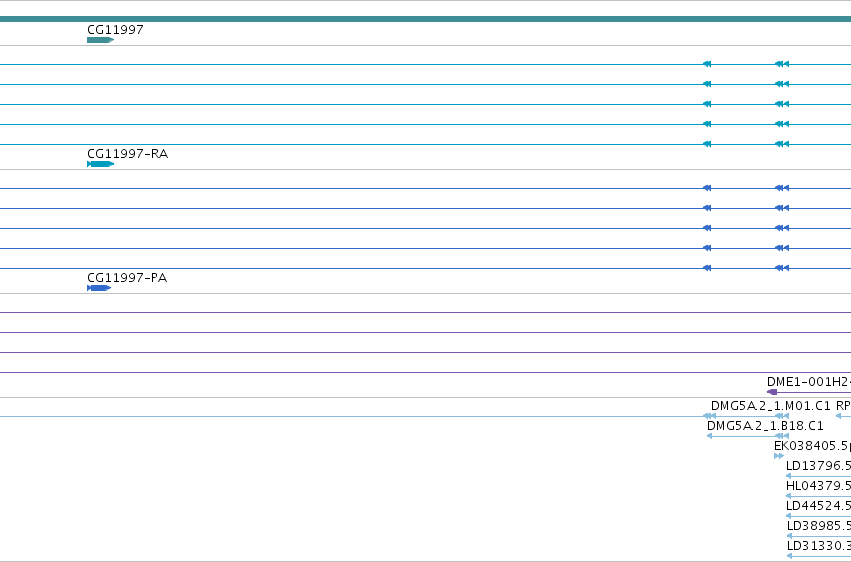Click the thick teal gene span bar
The image size is (851, 562).
pyautogui.click(x=426, y=19)
